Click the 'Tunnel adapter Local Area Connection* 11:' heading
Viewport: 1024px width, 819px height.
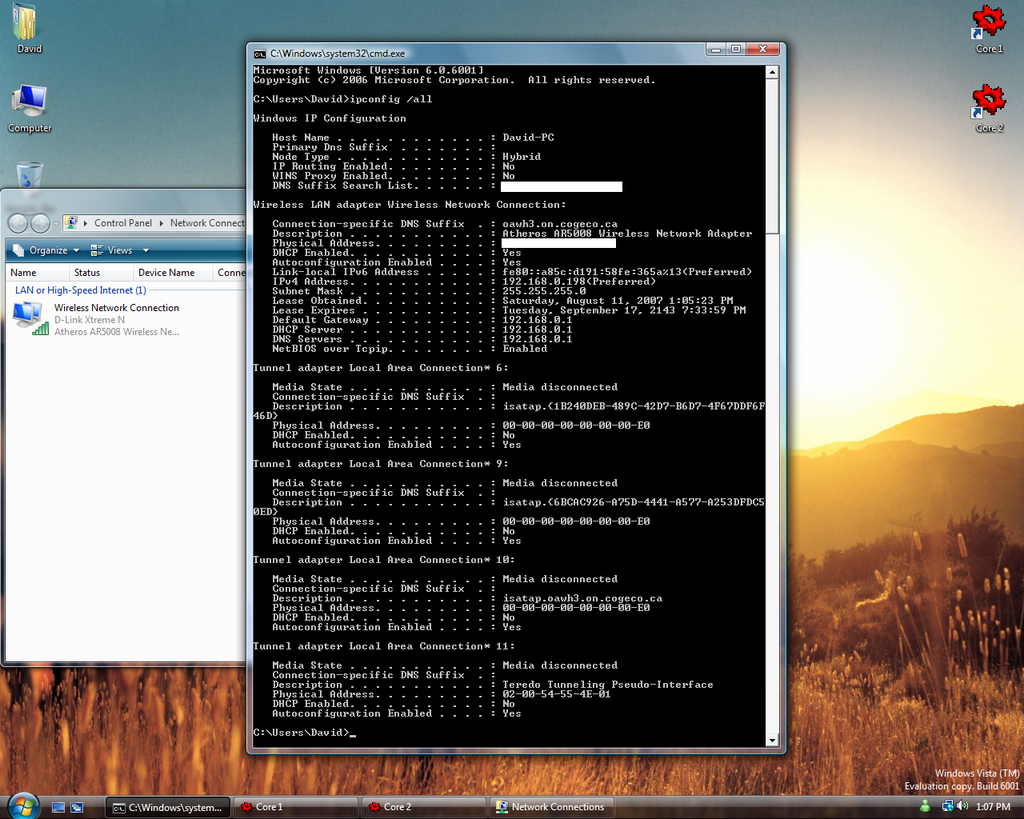click(x=384, y=646)
